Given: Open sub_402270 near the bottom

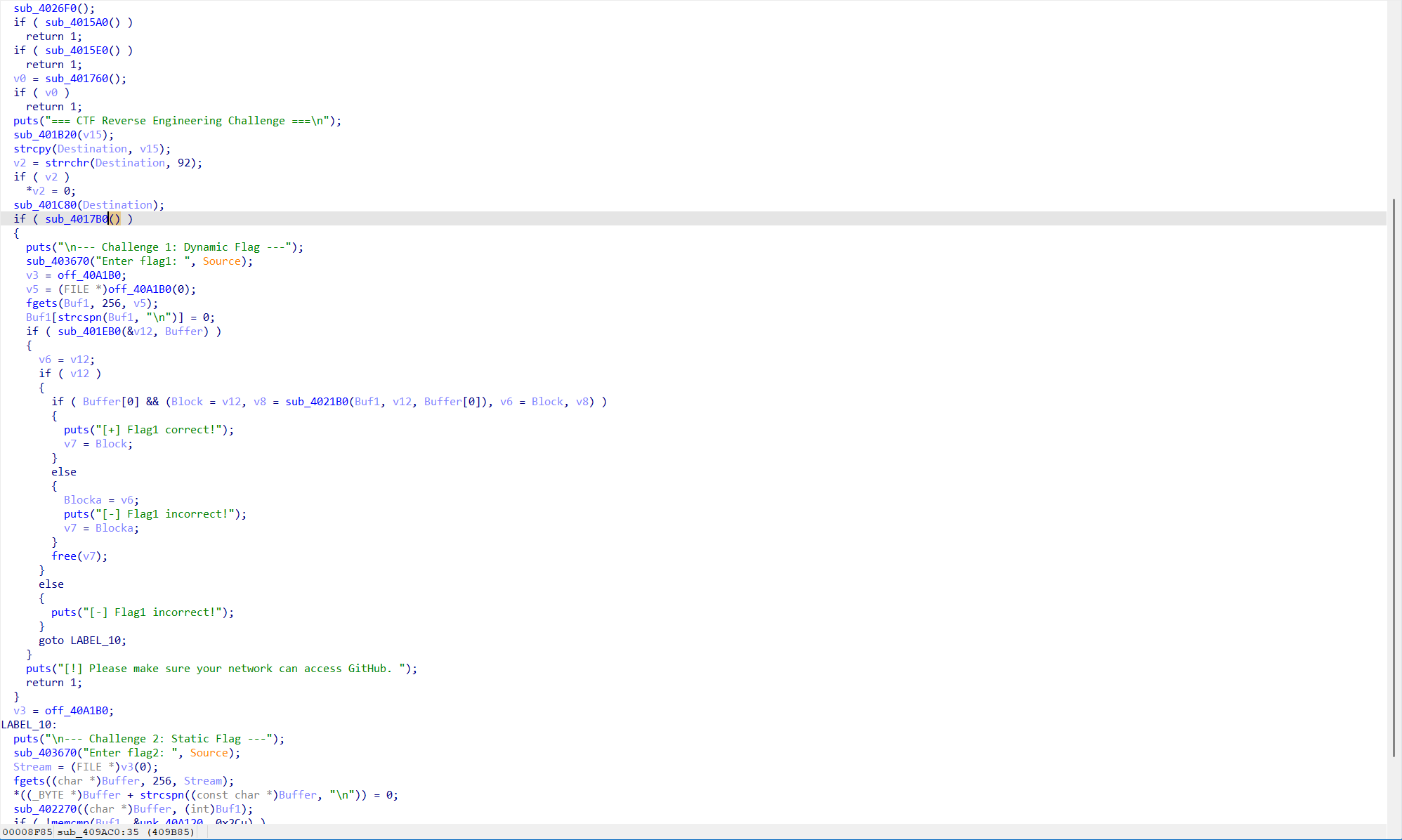Looking at the screenshot, I should tap(45, 809).
